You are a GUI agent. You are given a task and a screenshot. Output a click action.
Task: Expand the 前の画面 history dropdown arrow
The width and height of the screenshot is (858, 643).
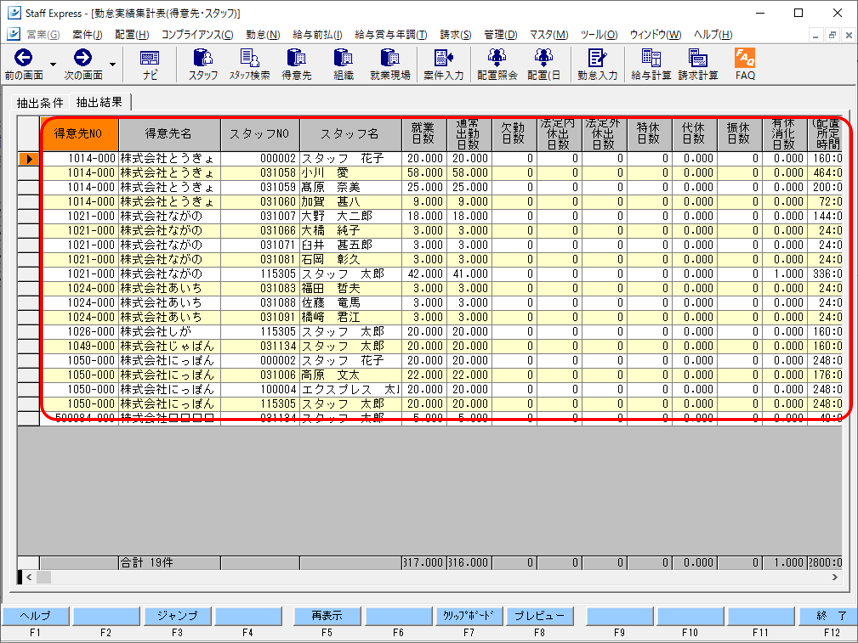tap(53, 65)
